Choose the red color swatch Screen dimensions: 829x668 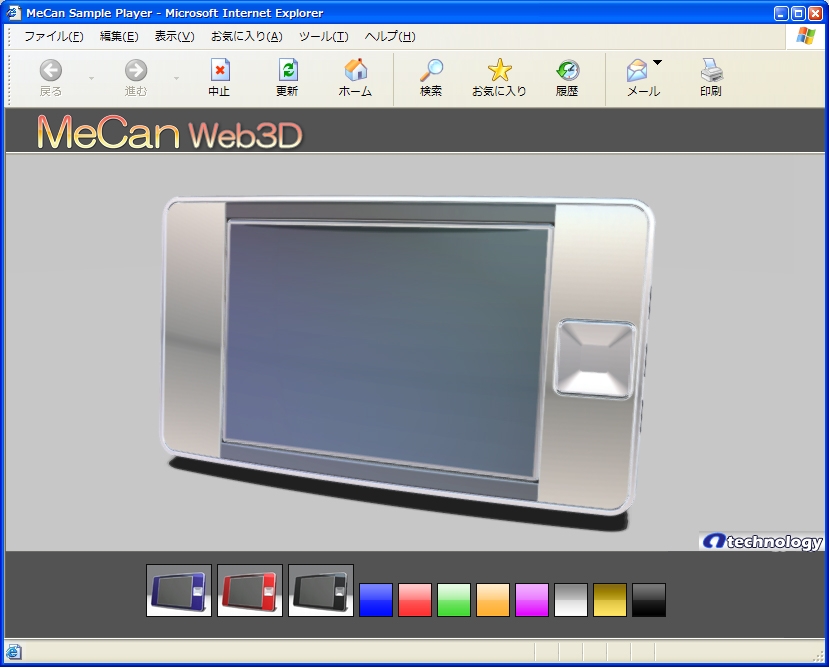point(415,600)
